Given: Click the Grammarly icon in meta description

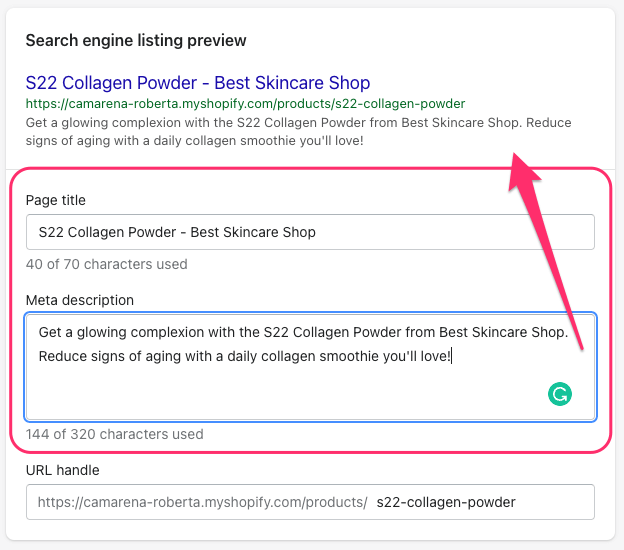Looking at the screenshot, I should (559, 395).
